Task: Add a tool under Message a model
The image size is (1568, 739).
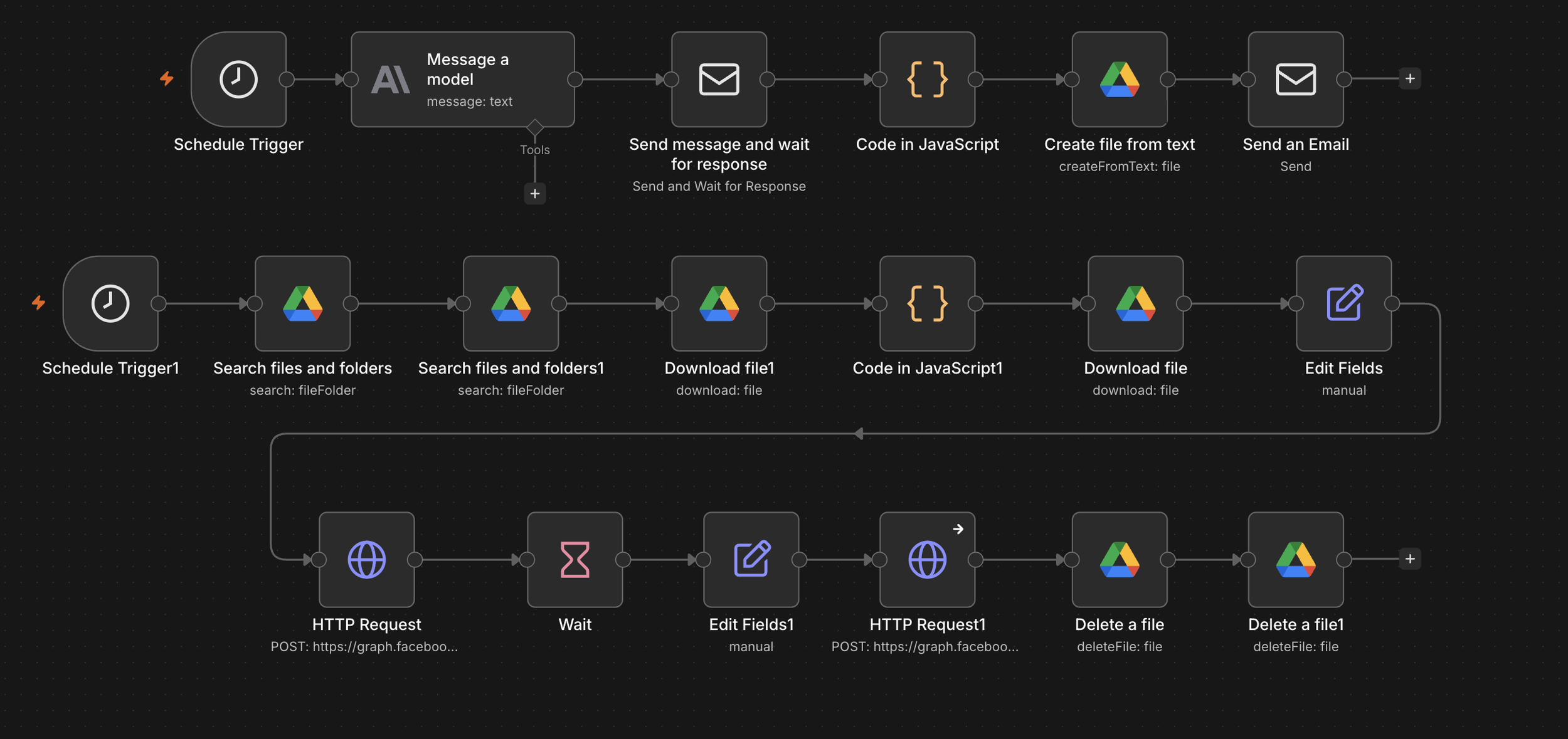Action: click(534, 194)
